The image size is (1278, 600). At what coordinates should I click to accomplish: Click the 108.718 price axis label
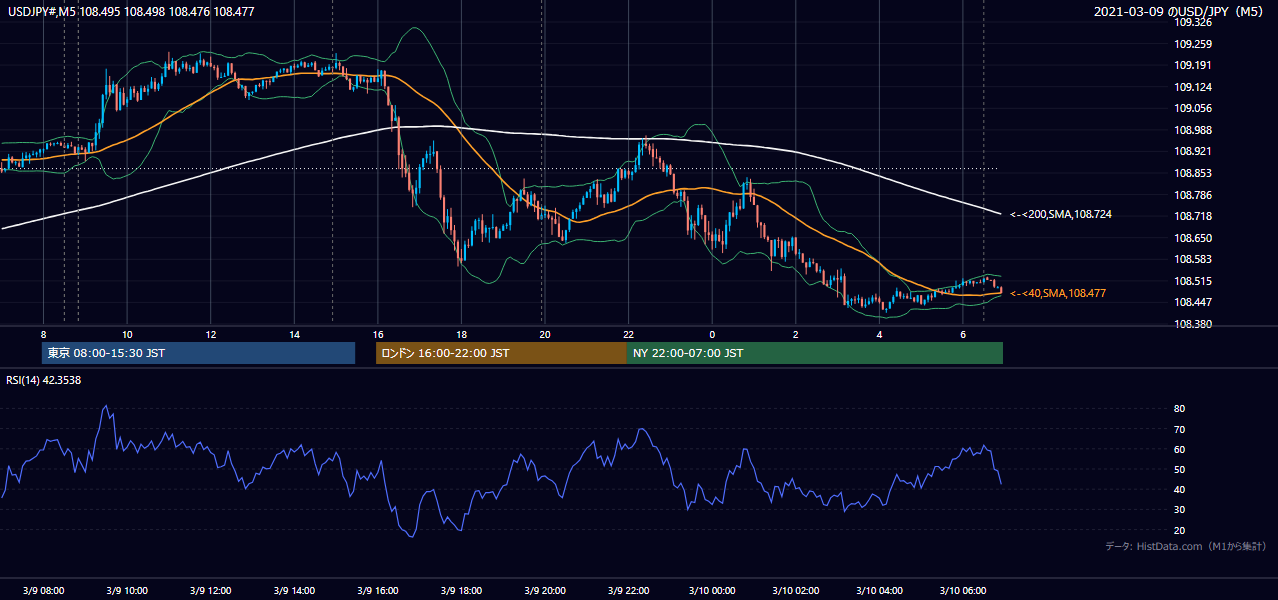point(1193,216)
